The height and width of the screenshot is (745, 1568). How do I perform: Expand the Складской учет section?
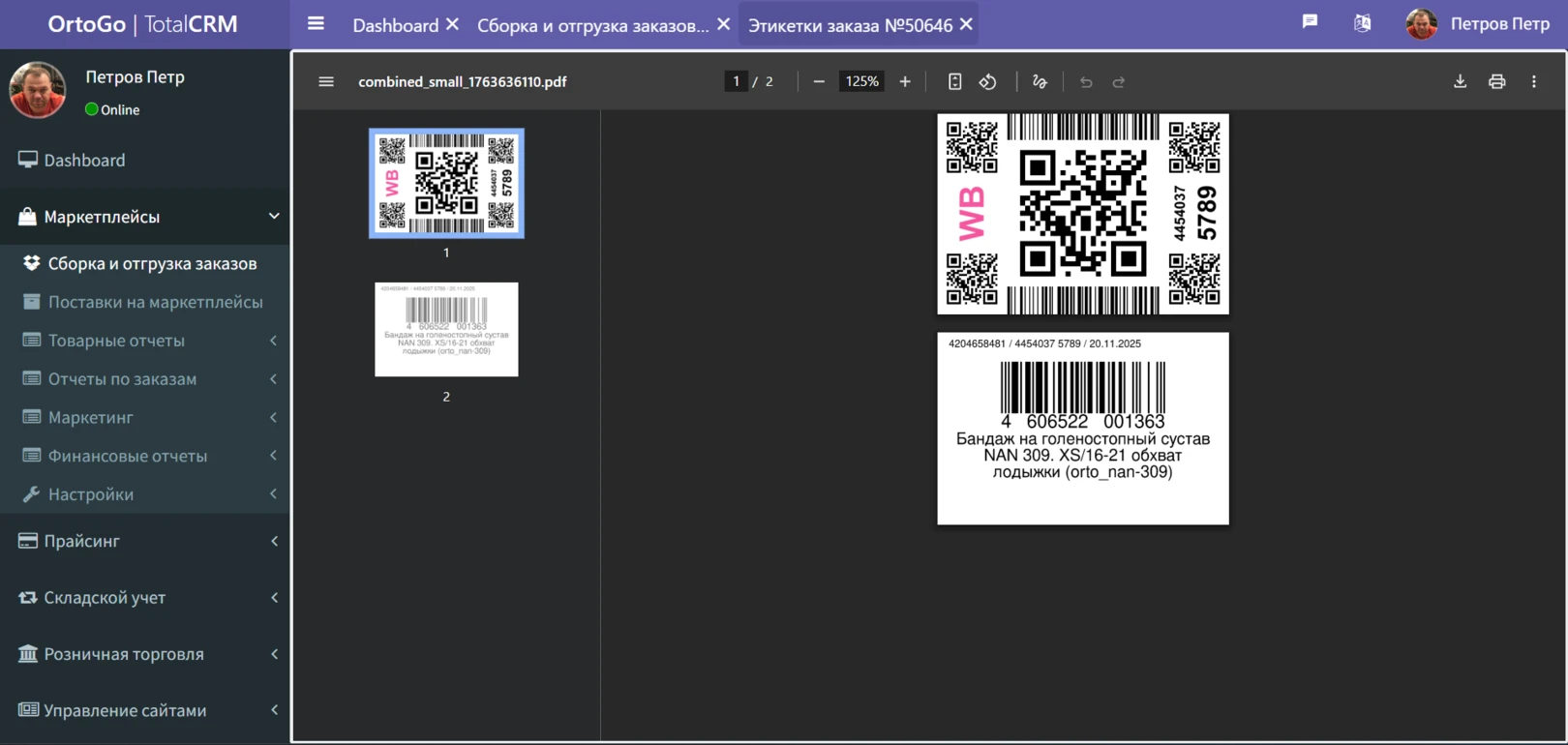point(145,598)
